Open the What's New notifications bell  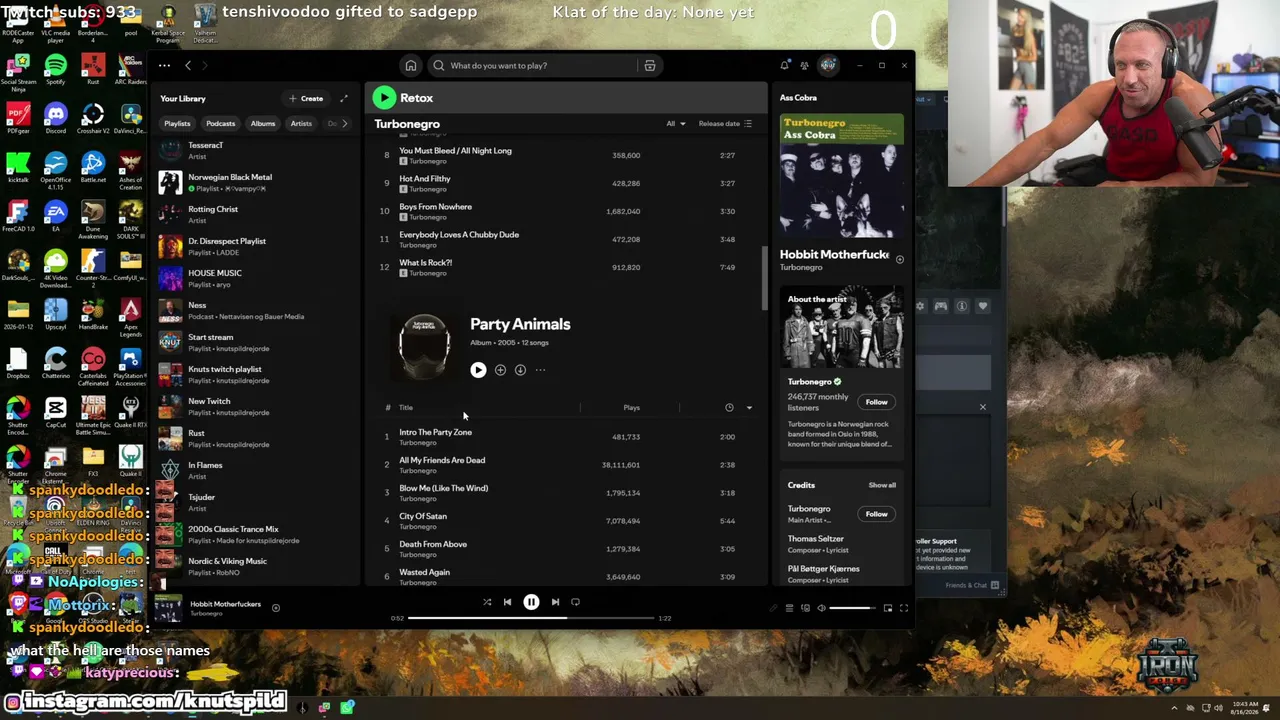coord(784,66)
